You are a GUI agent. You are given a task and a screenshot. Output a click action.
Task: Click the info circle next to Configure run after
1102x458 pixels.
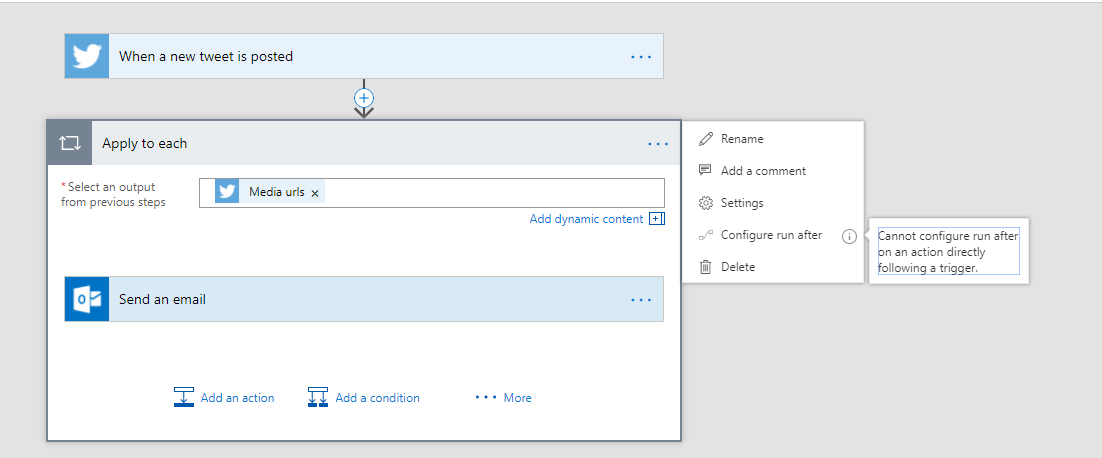pos(849,236)
